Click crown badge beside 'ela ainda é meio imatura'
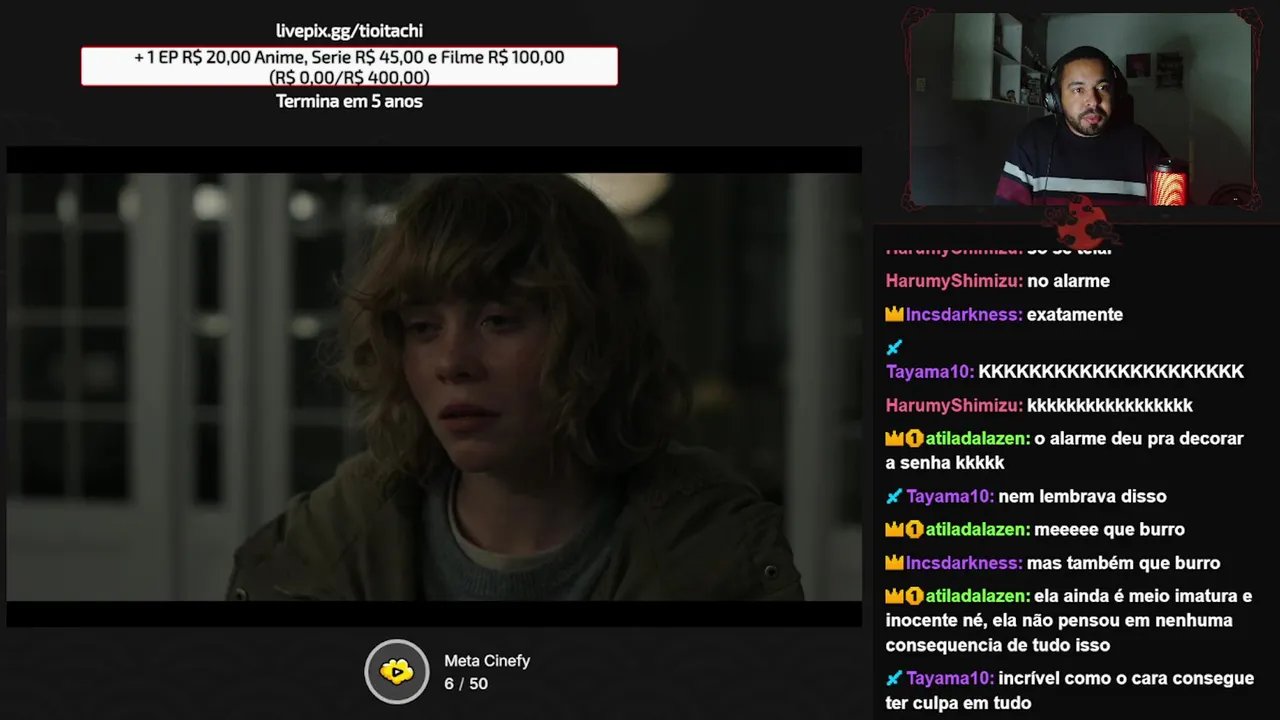 point(894,596)
